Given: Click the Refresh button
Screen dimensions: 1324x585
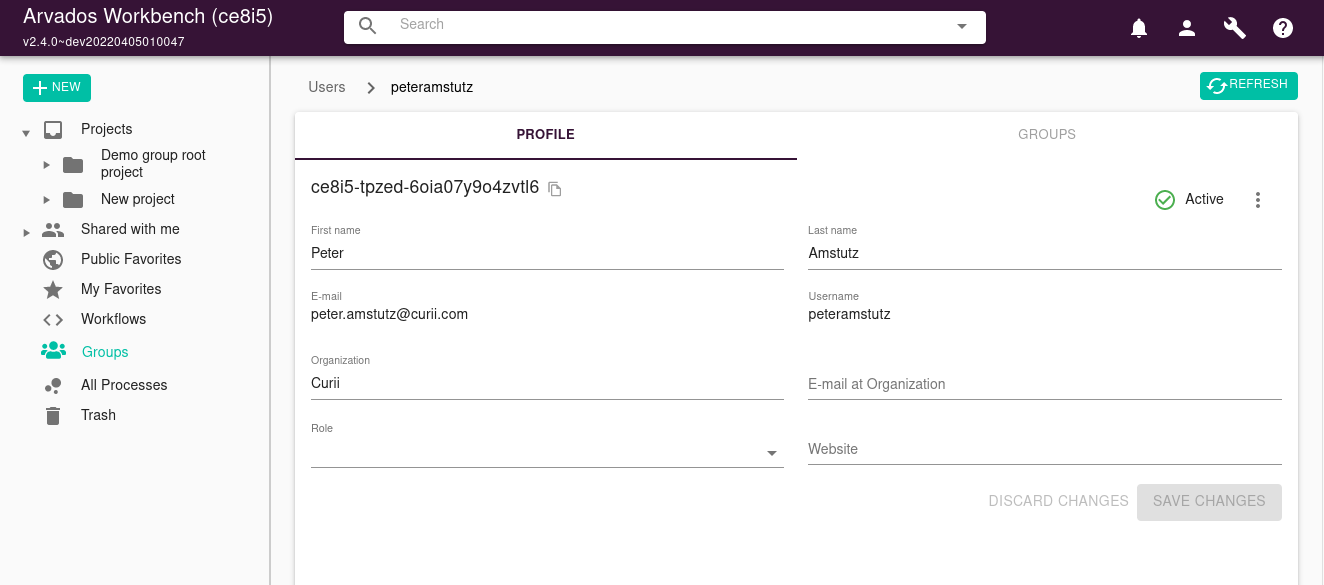Looking at the screenshot, I should (1248, 86).
